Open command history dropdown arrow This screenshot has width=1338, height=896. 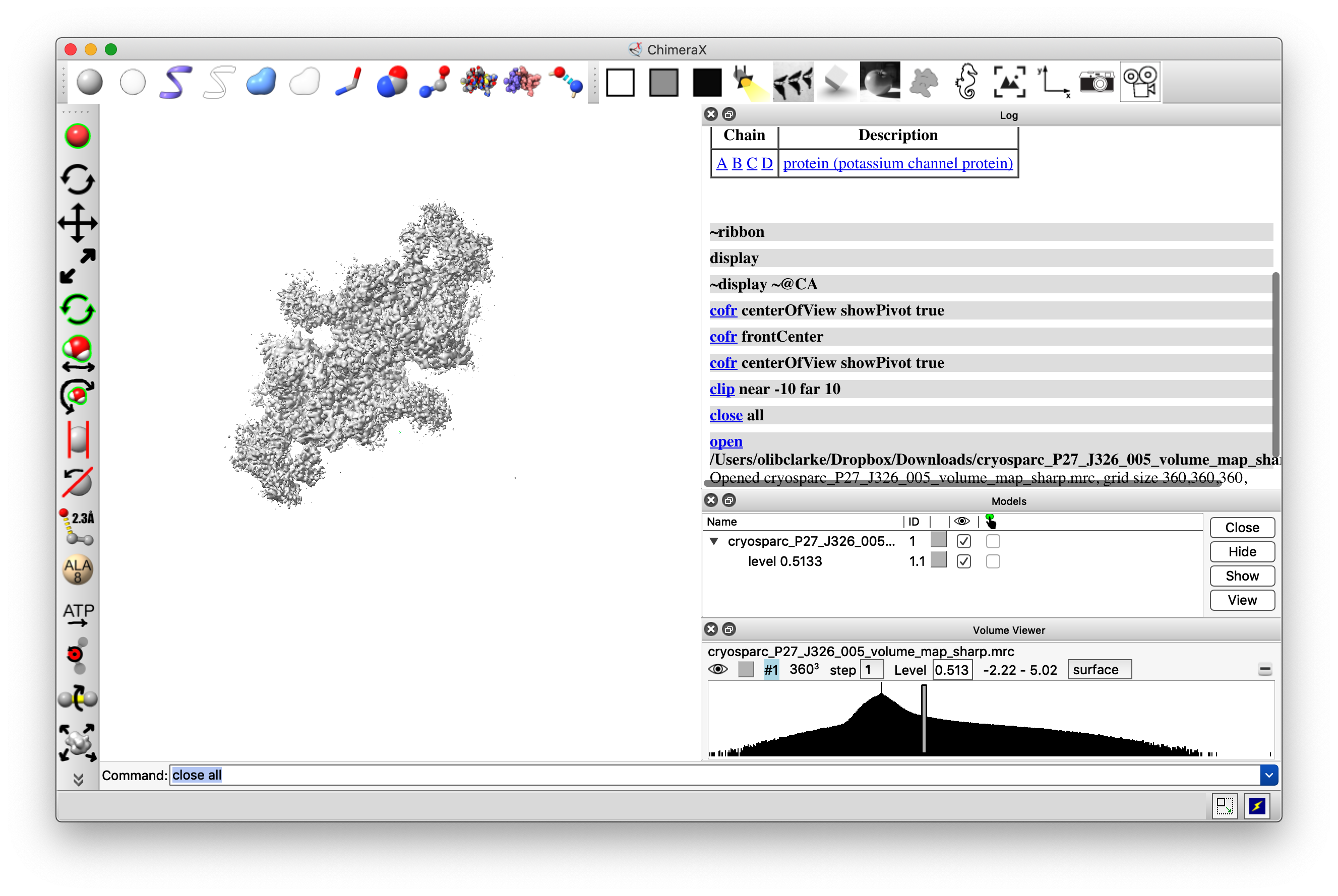(1268, 775)
